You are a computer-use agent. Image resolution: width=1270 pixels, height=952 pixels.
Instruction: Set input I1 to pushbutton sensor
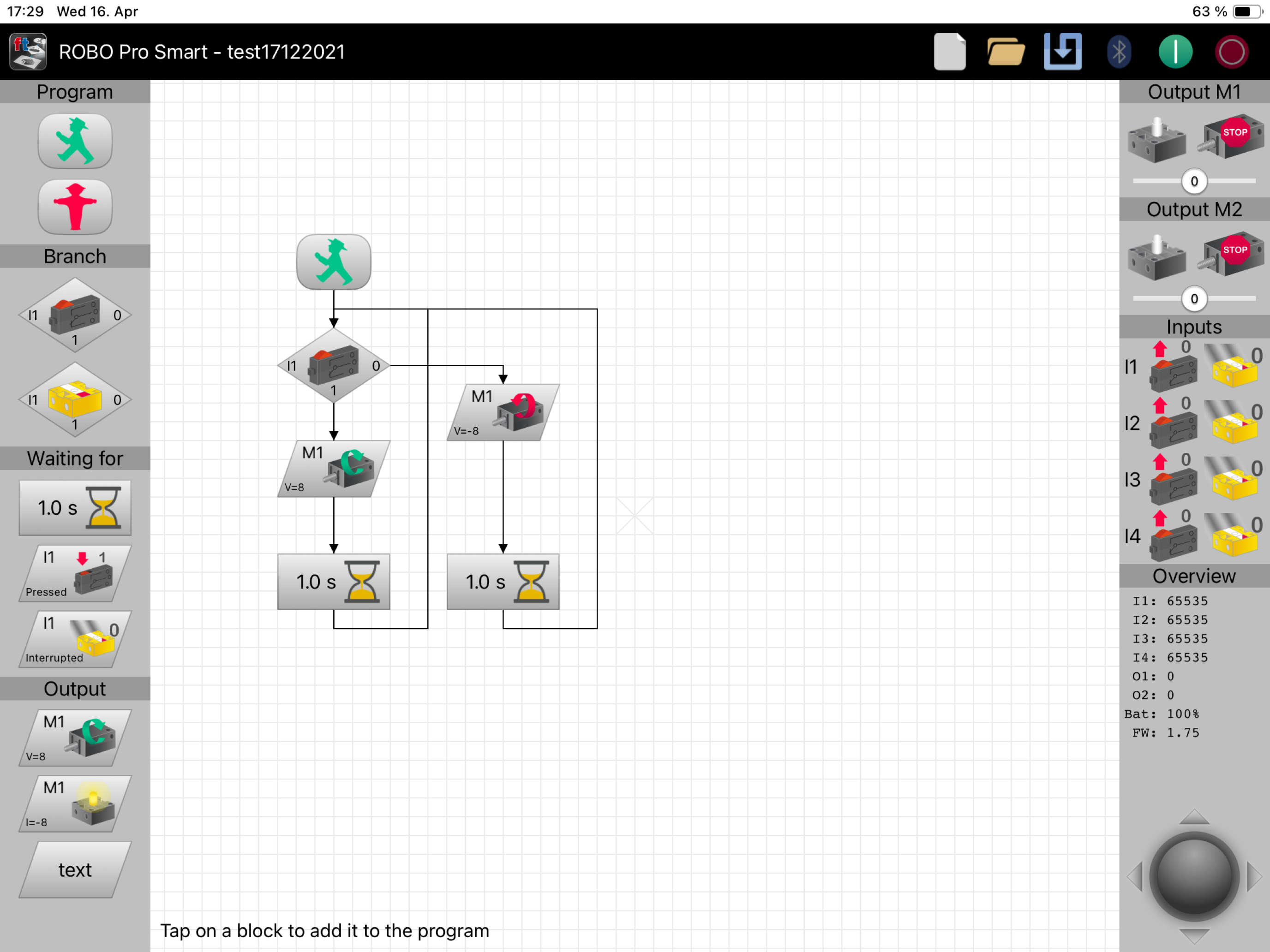point(1174,366)
